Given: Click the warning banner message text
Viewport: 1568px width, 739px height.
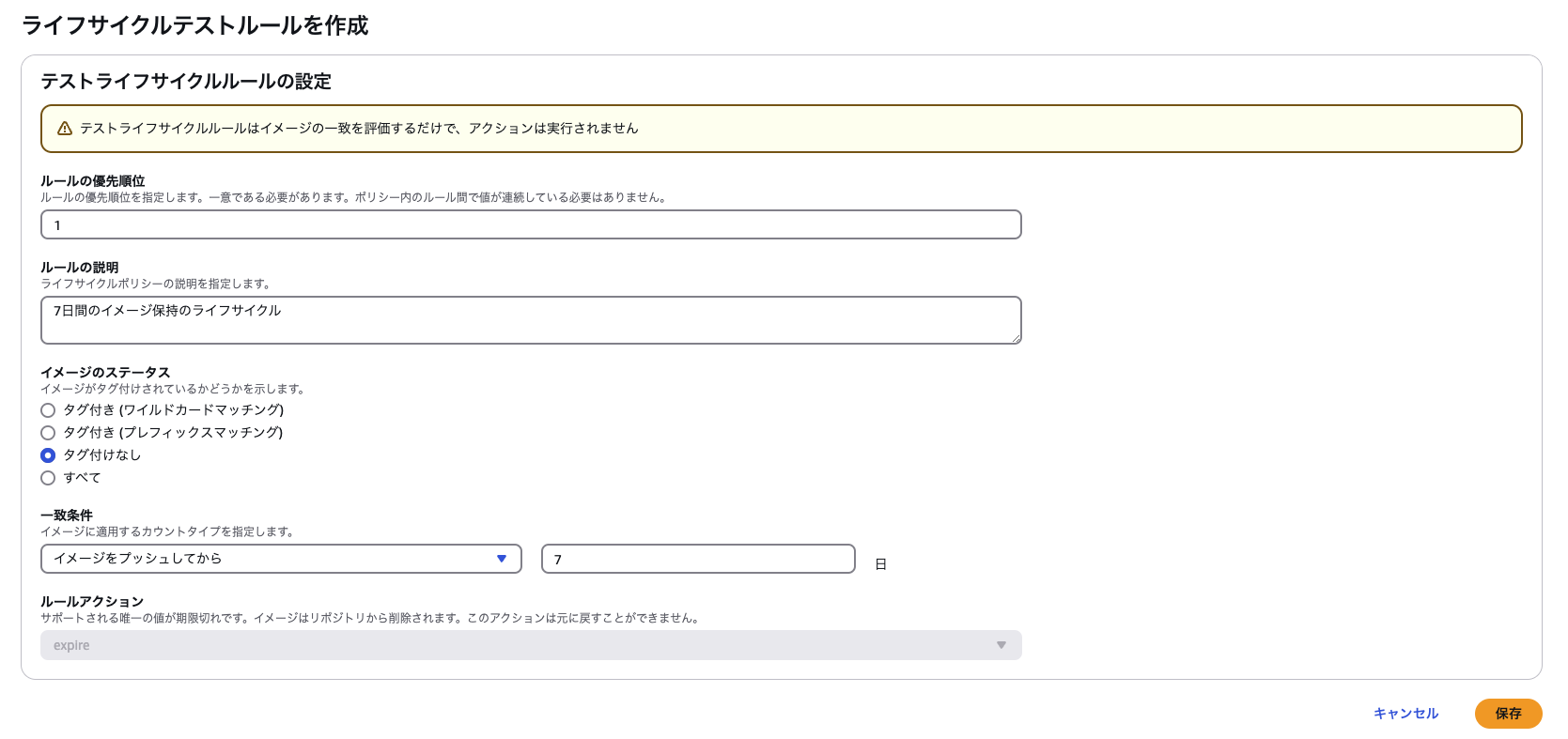Looking at the screenshot, I should (x=359, y=129).
